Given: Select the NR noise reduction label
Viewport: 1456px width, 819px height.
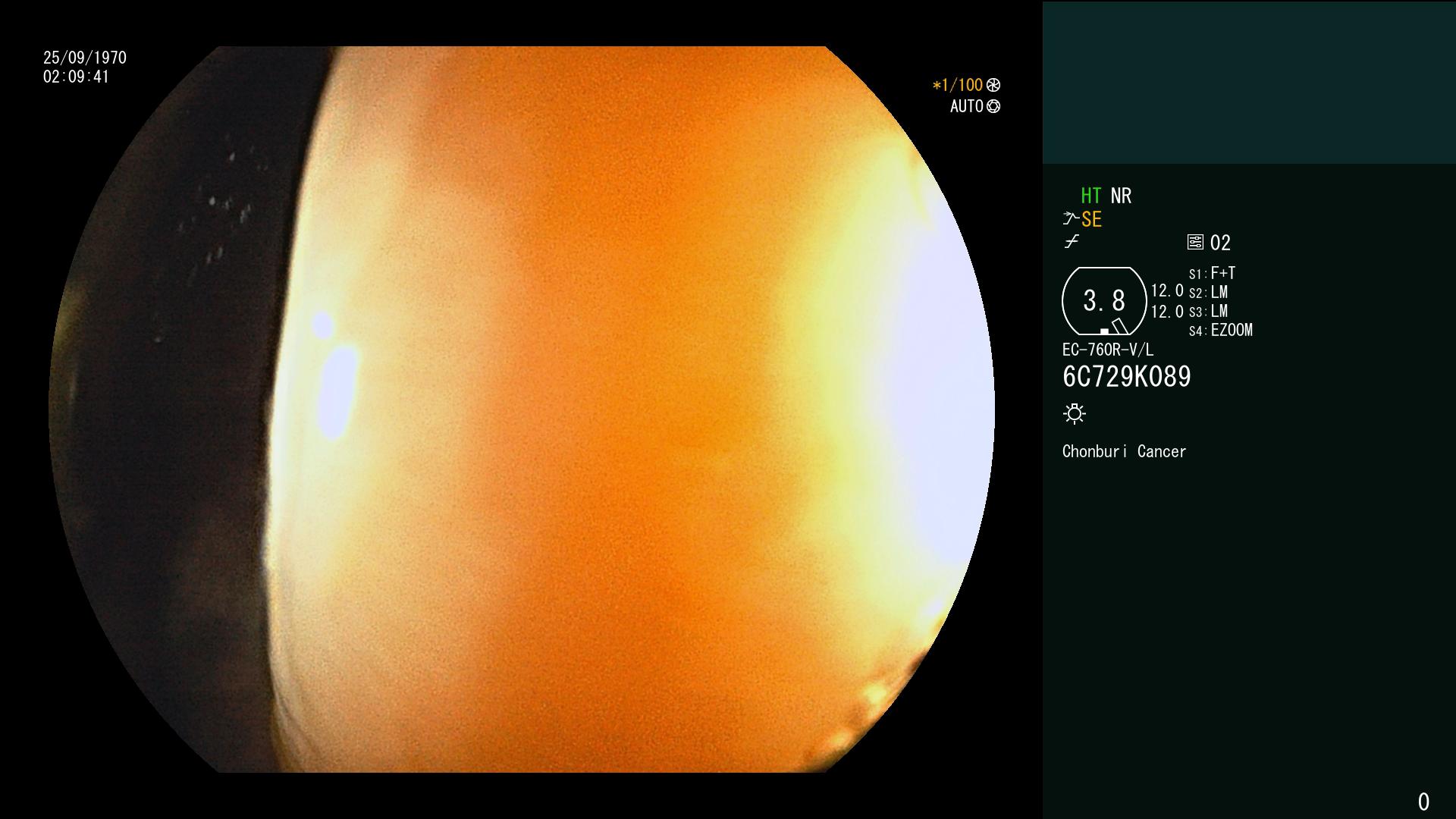Looking at the screenshot, I should point(1121,196).
